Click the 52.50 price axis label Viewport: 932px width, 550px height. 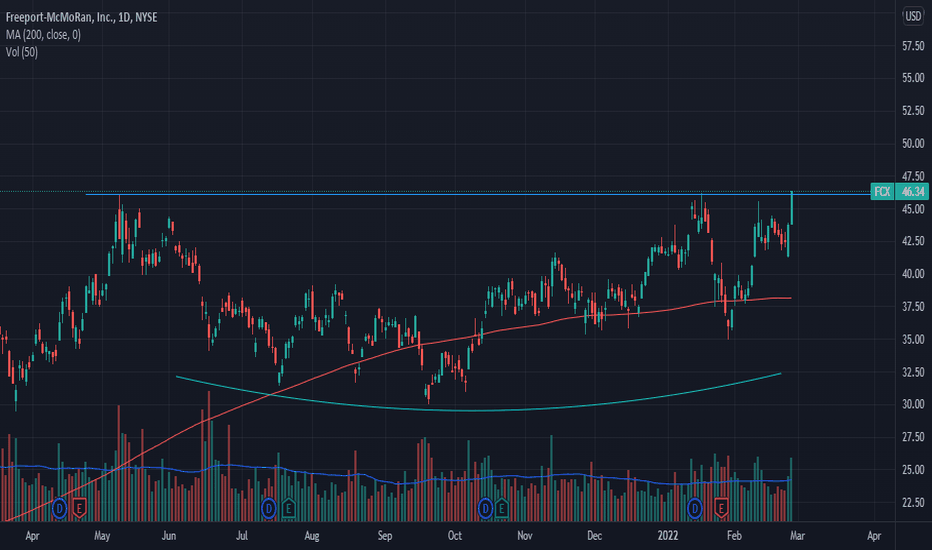coord(913,111)
